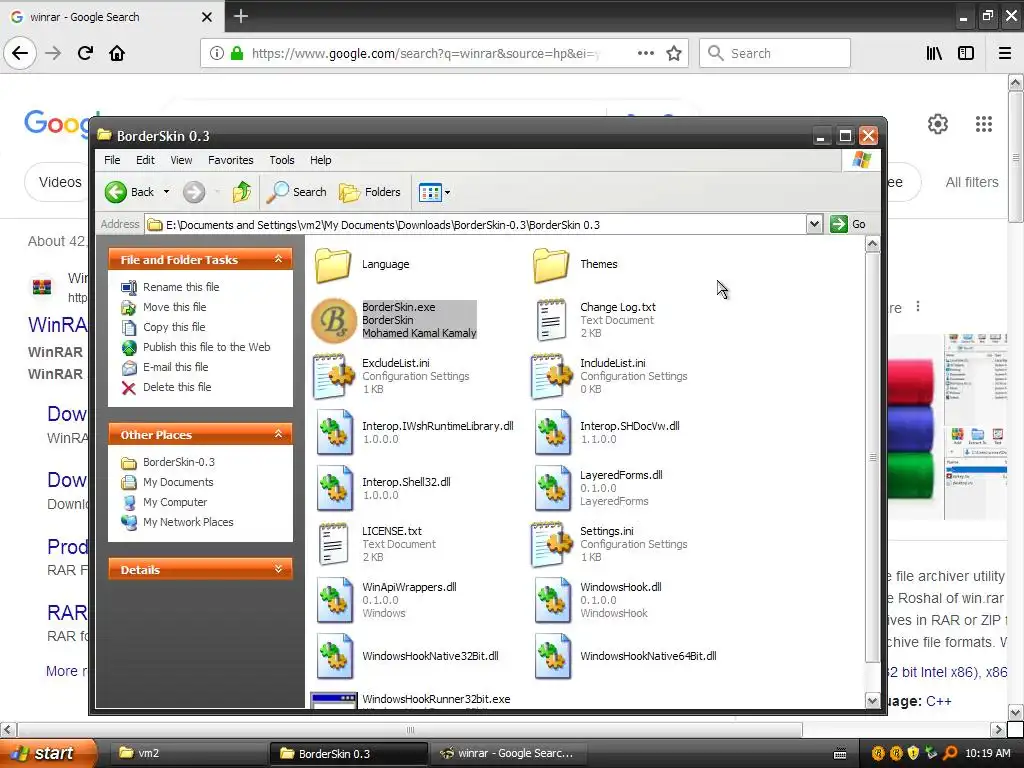Image resolution: width=1024 pixels, height=768 pixels.
Task: Click Rename this file
Action: 181,287
